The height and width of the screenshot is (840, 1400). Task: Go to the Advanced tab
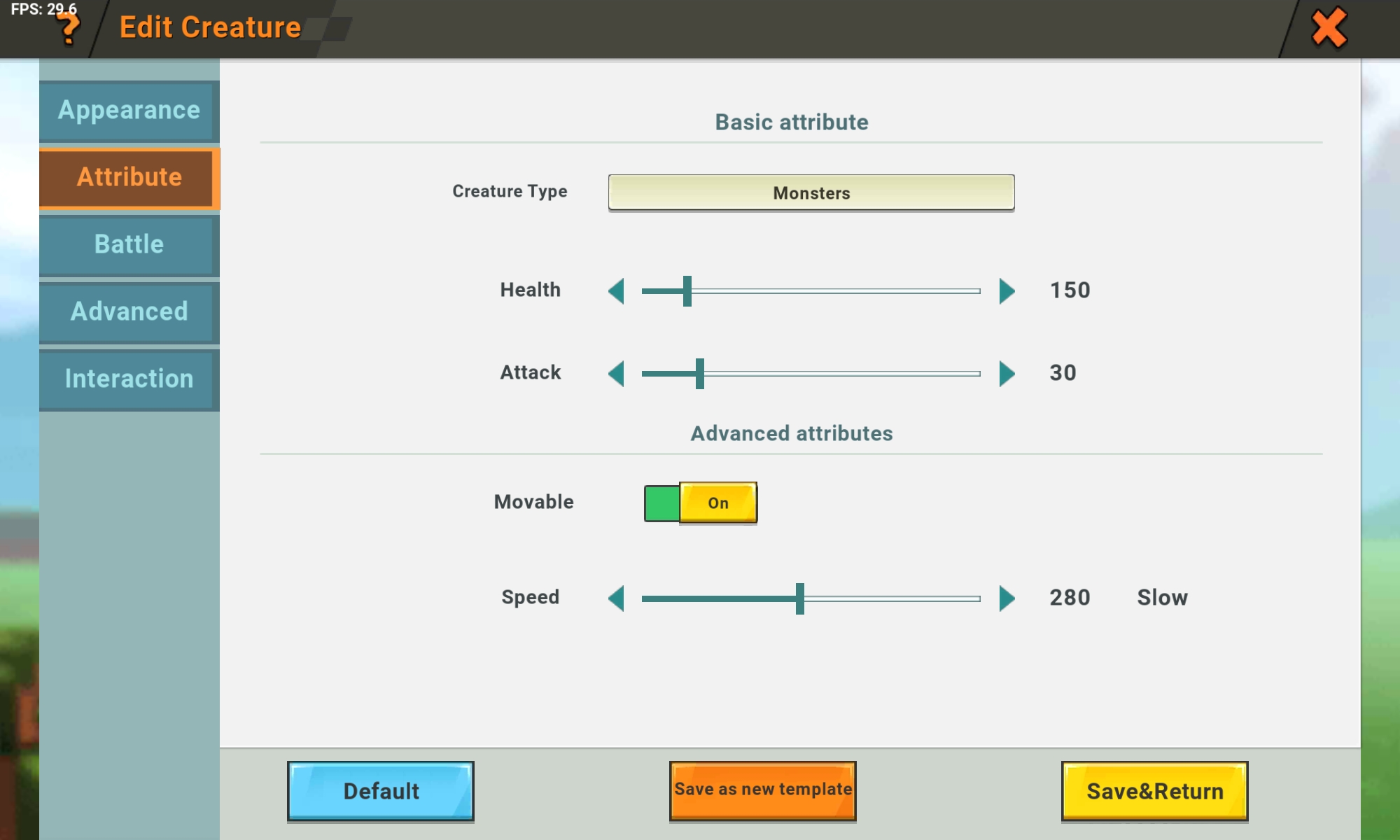[x=129, y=311]
